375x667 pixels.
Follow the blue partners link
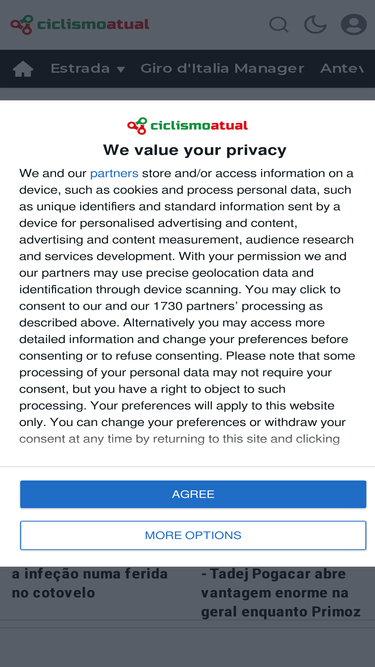pyautogui.click(x=114, y=173)
